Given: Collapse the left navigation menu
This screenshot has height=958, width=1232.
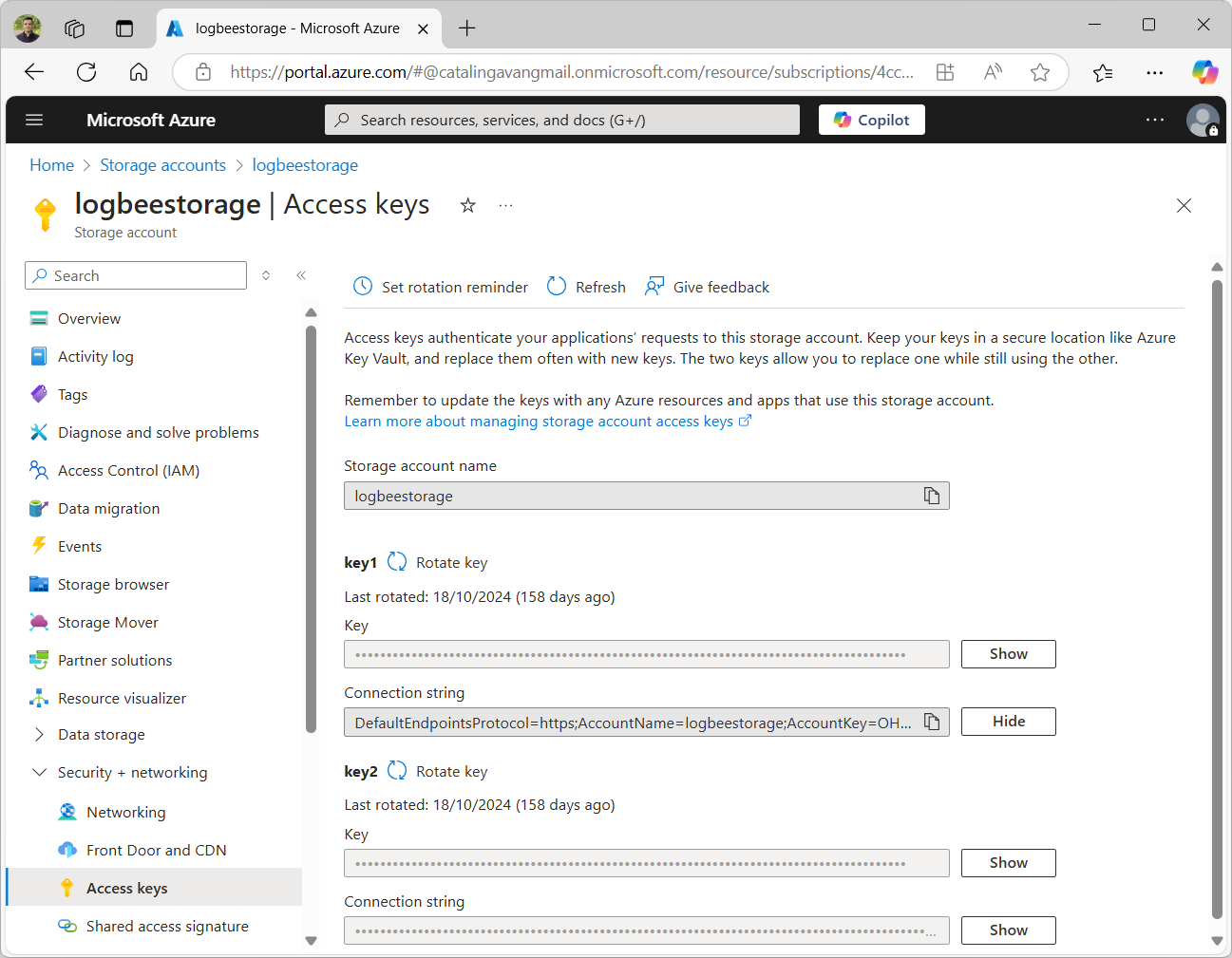Looking at the screenshot, I should (x=301, y=274).
